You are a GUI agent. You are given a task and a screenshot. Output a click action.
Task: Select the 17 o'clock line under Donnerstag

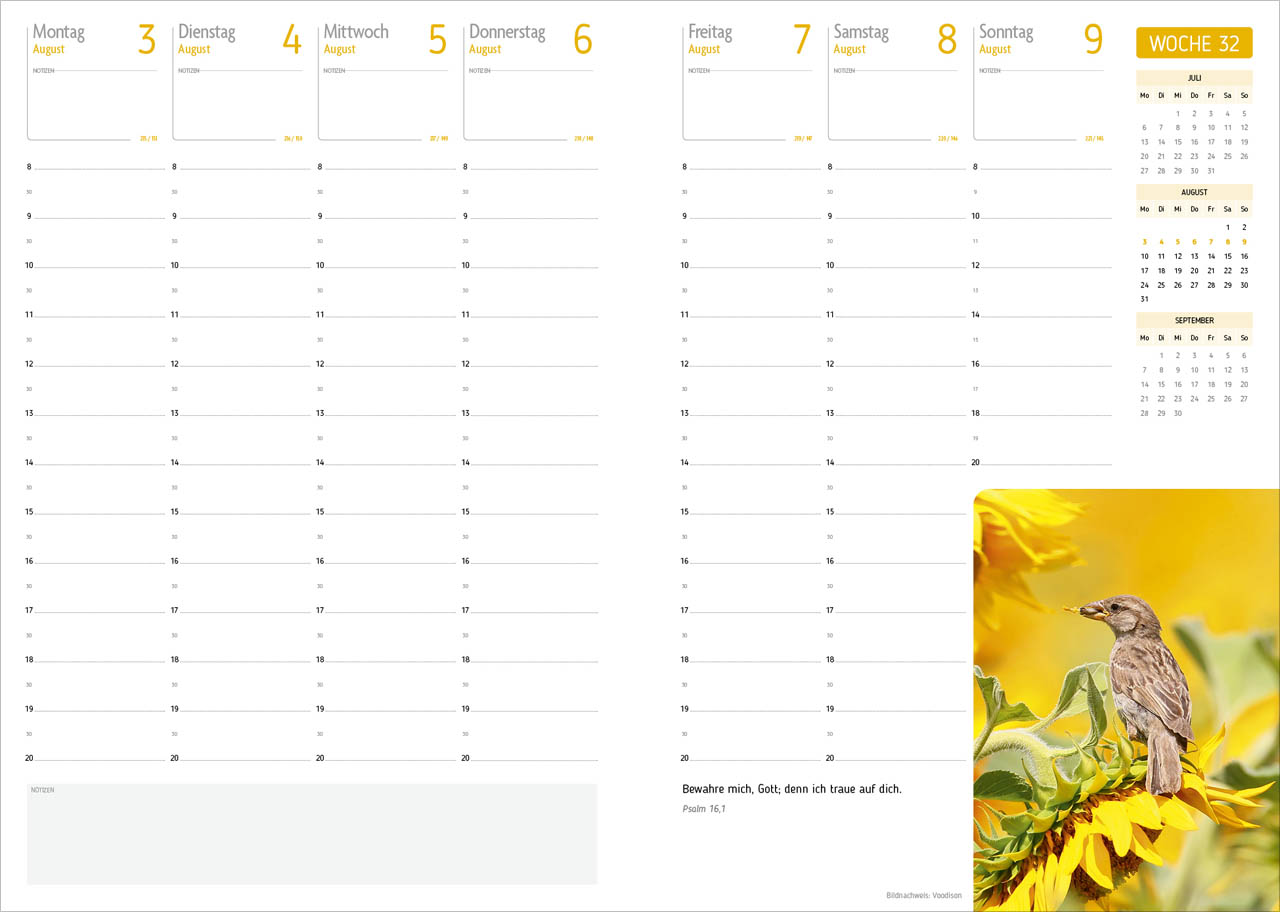coord(533,610)
